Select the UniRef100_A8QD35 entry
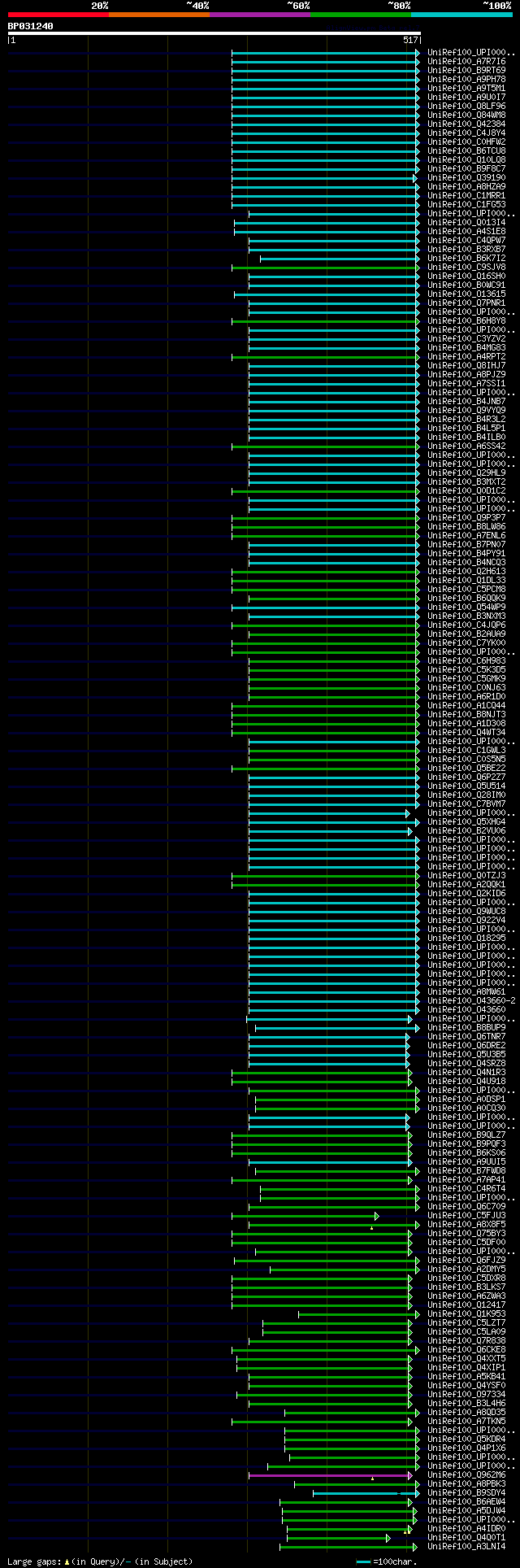Screen dimensions: 520x1568 (x=466, y=1413)
